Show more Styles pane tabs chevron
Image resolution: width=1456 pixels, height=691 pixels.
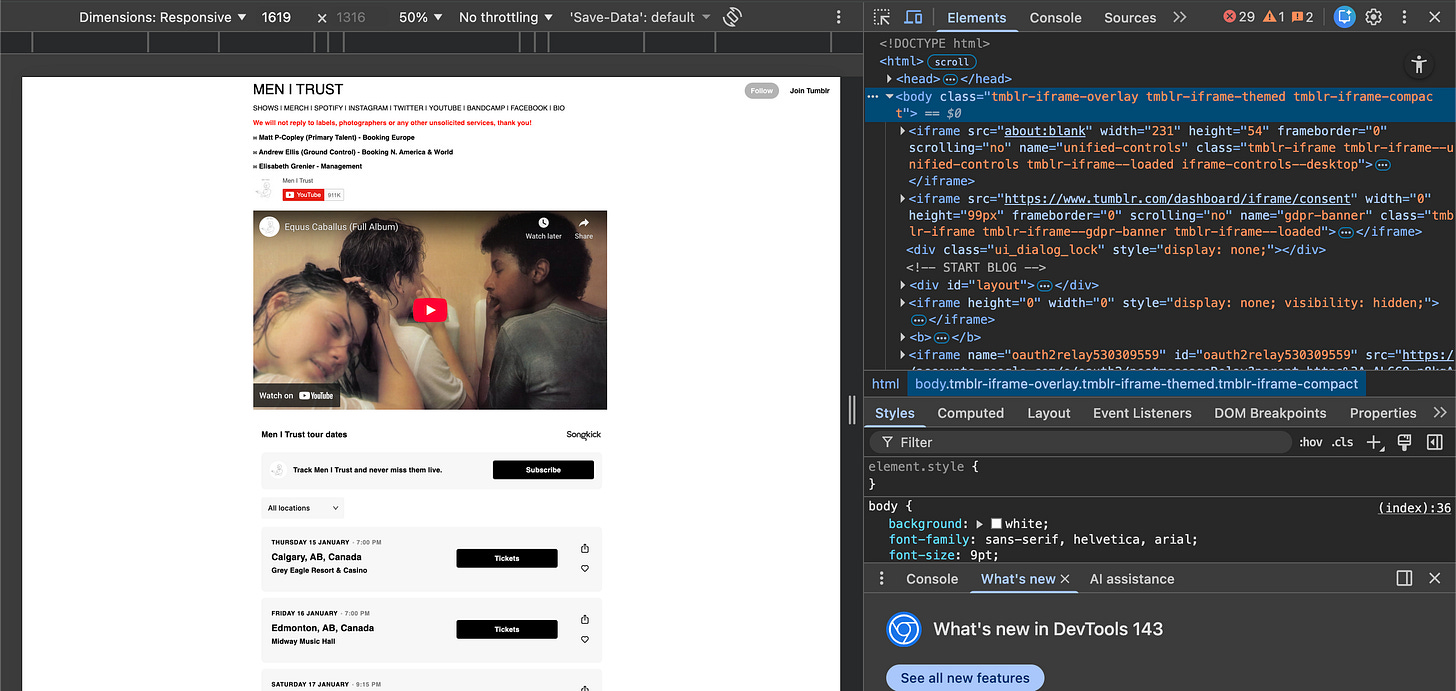coord(1439,413)
